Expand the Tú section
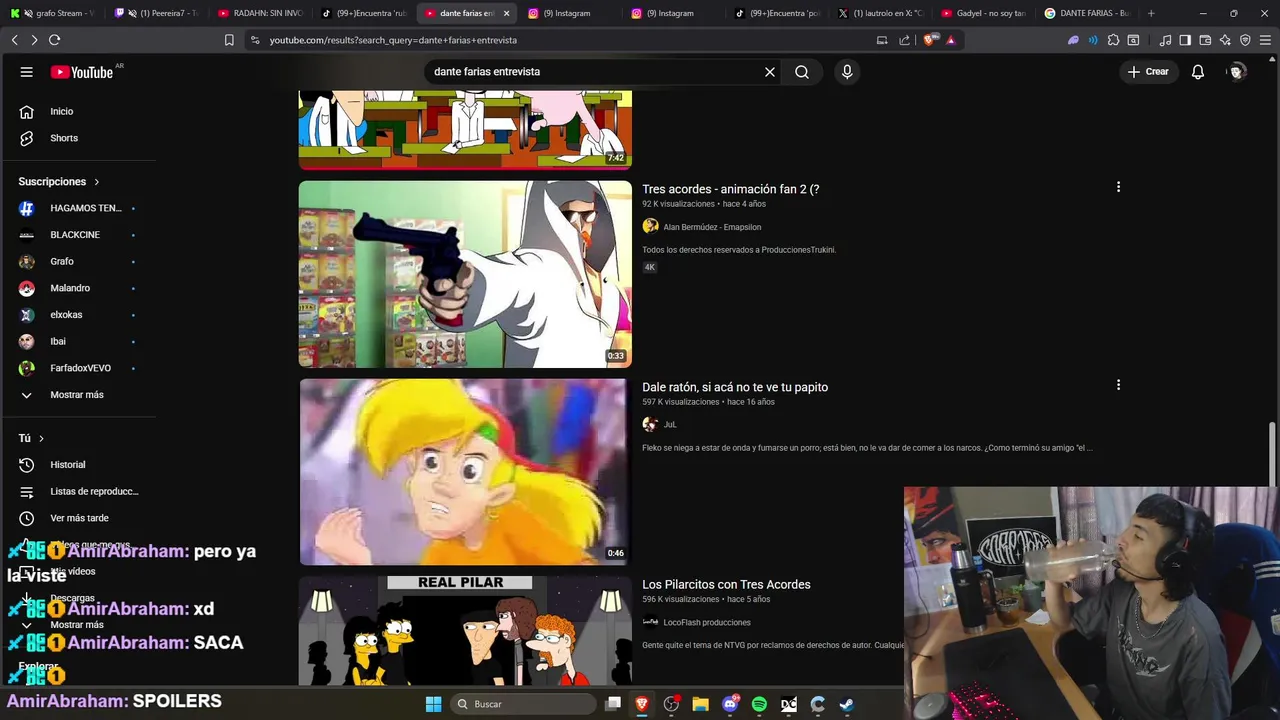This screenshot has height=720, width=1280. click(x=31, y=438)
